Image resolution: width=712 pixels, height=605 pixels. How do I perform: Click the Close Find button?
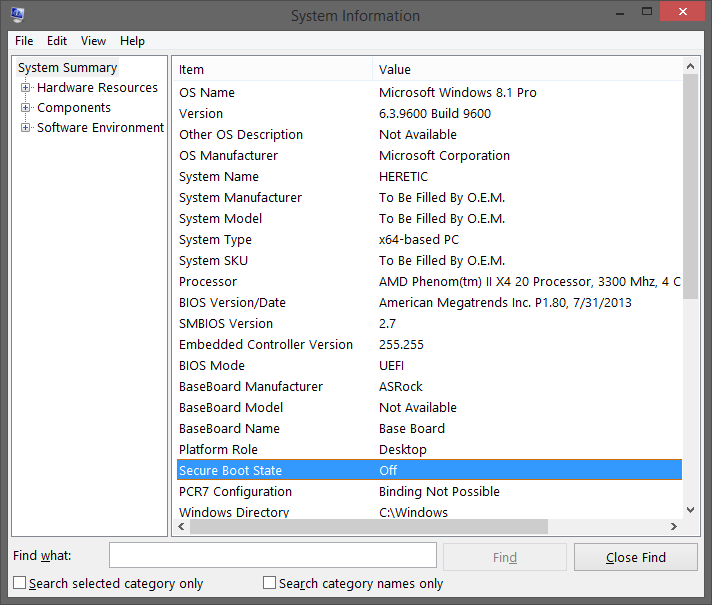tap(636, 557)
